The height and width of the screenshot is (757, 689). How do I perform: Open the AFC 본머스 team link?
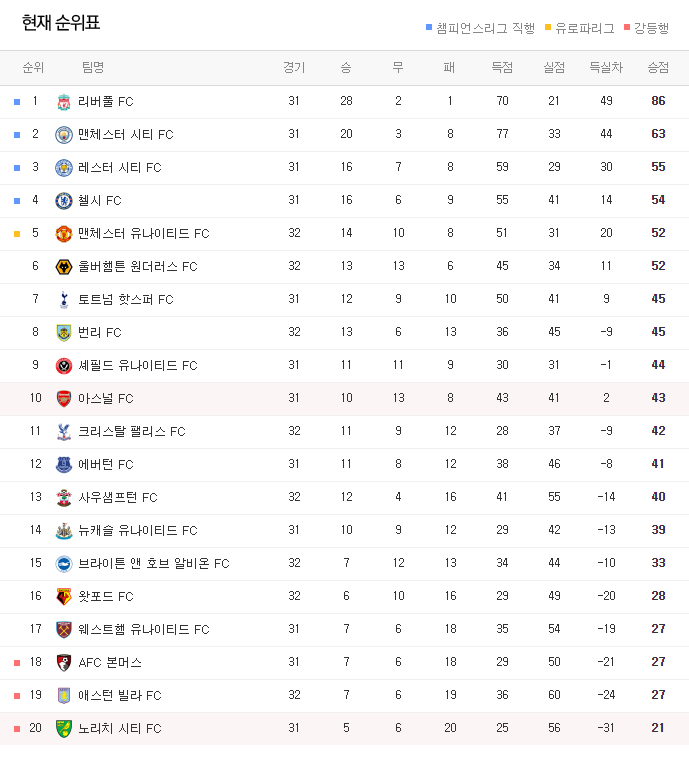click(x=110, y=662)
